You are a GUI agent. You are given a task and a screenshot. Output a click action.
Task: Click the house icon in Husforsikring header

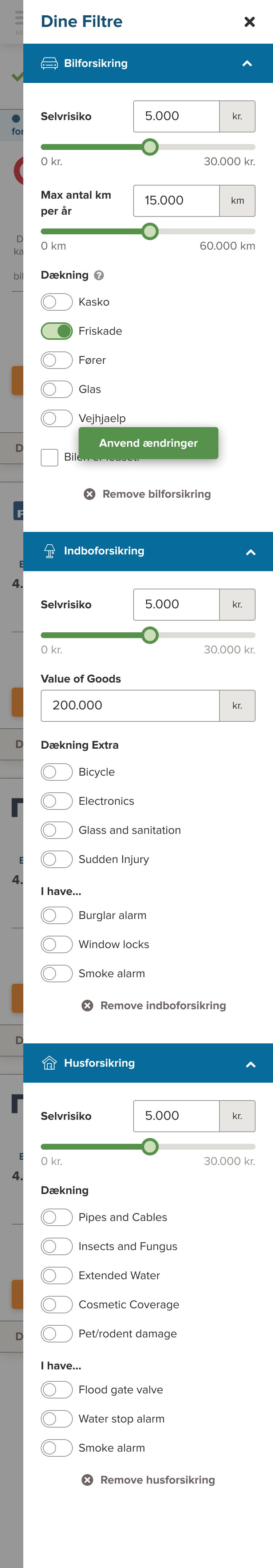click(50, 1063)
